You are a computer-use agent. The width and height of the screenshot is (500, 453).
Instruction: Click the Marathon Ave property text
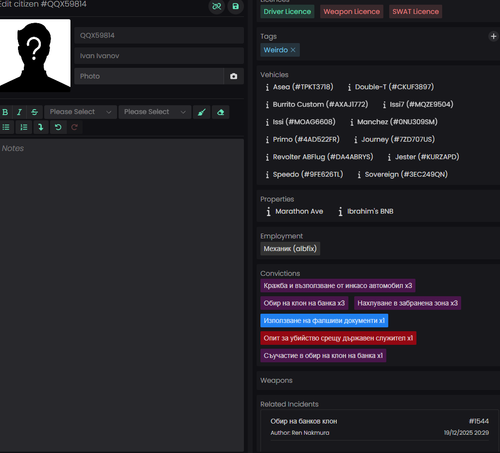tap(299, 211)
